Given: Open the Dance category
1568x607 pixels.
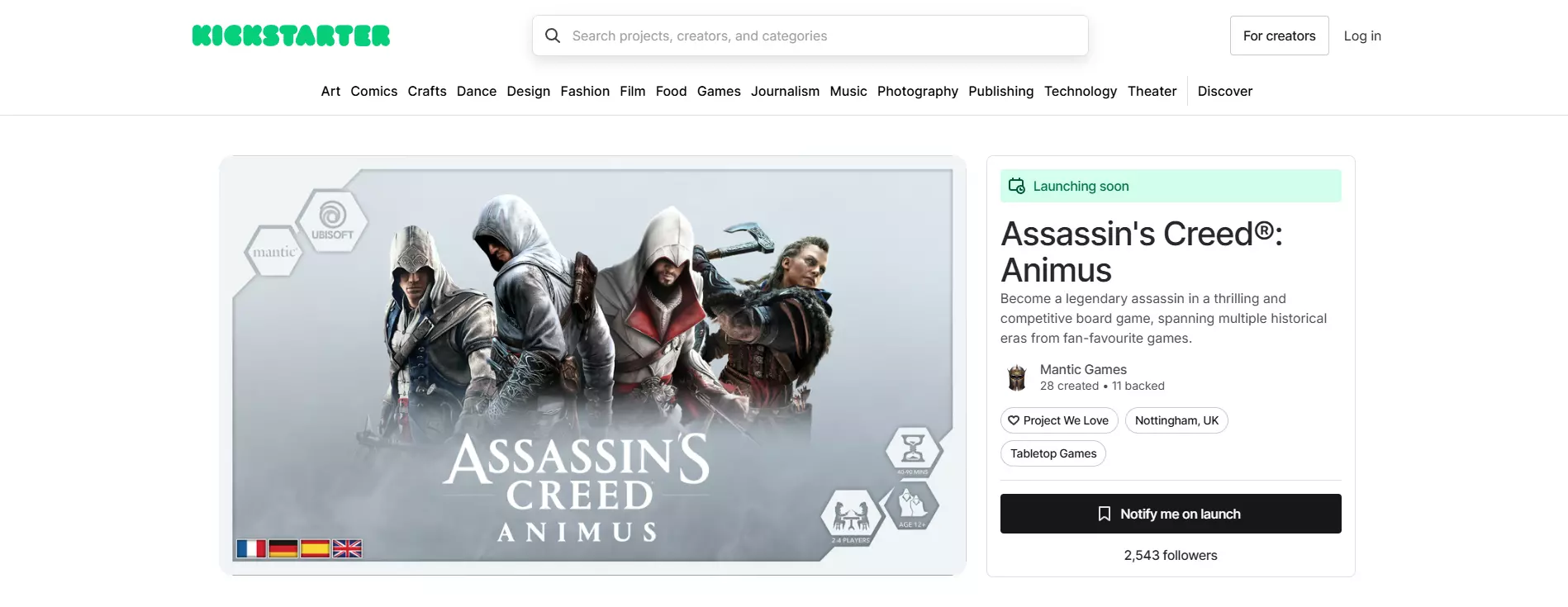Looking at the screenshot, I should (477, 91).
